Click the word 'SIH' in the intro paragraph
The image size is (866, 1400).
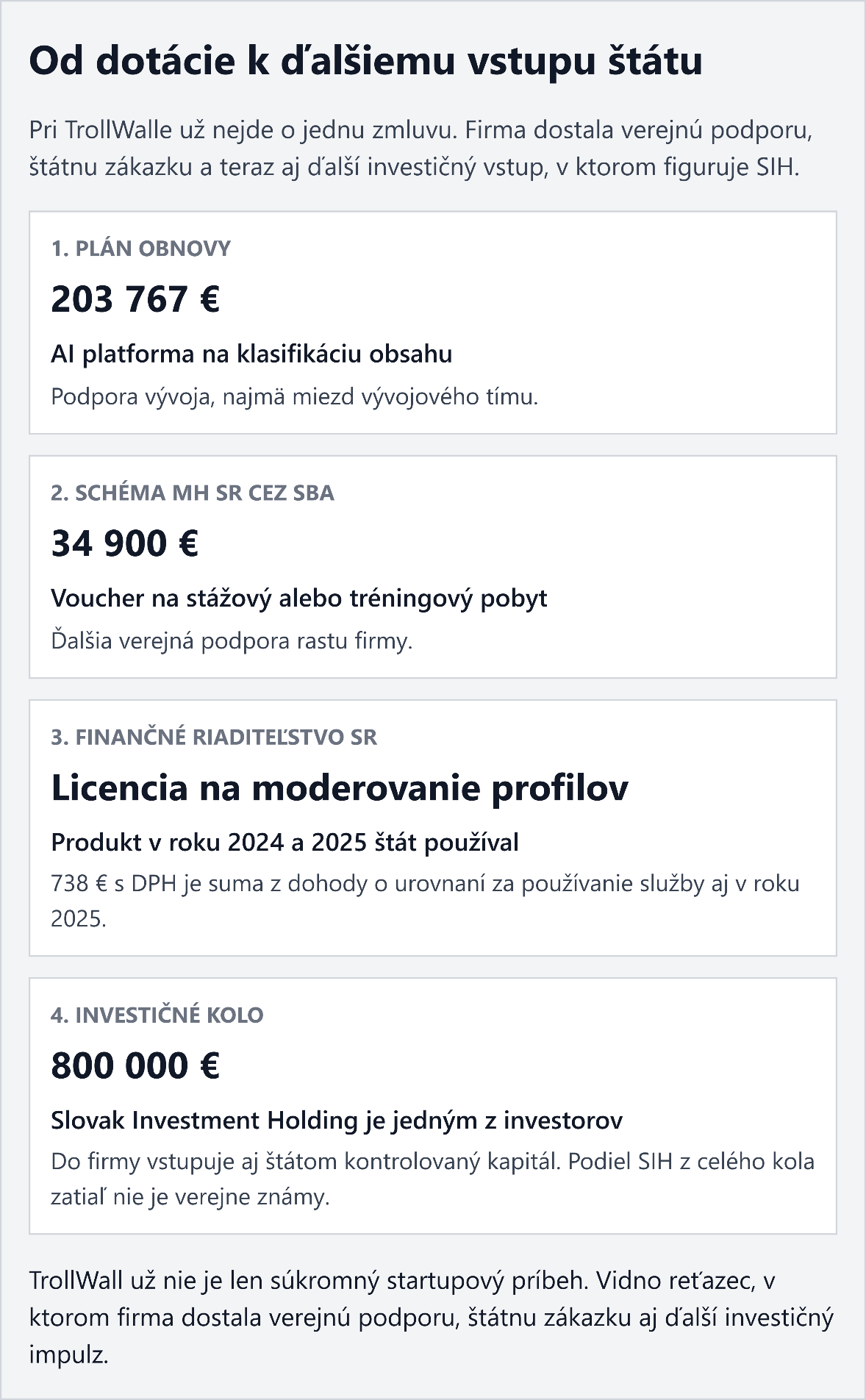pos(775,167)
